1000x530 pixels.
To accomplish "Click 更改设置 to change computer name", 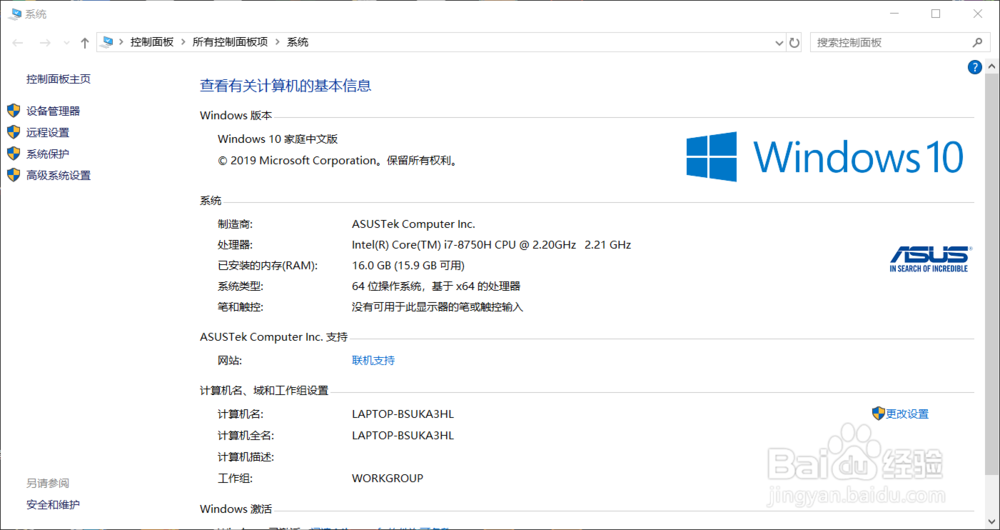I will (x=908, y=414).
